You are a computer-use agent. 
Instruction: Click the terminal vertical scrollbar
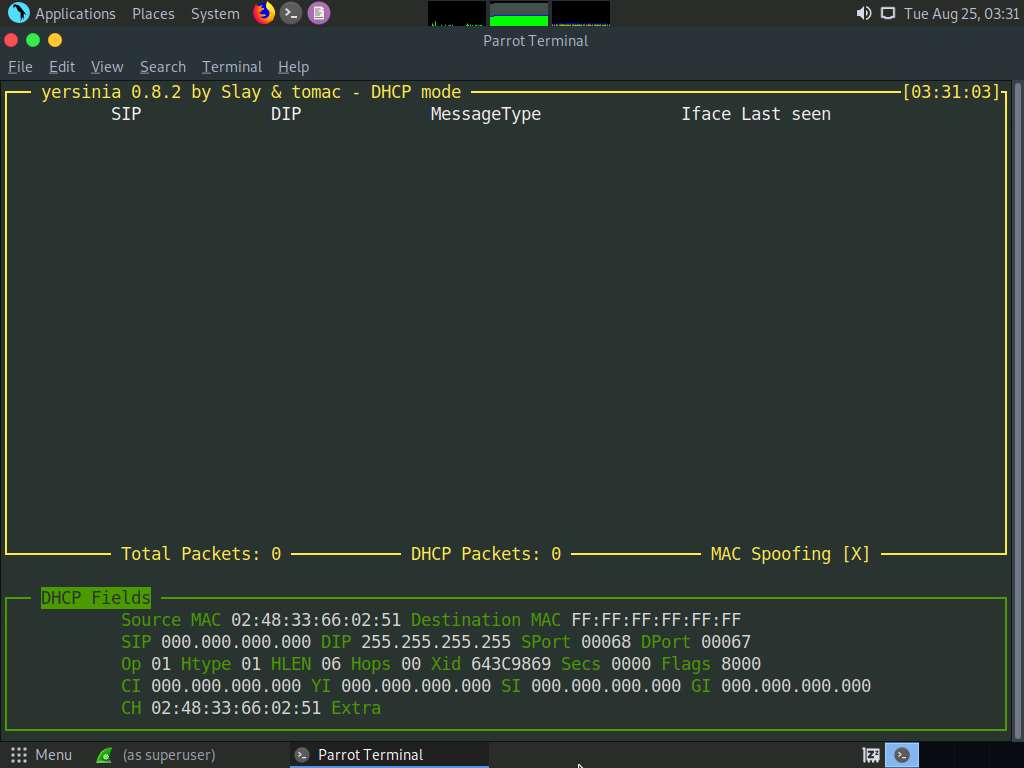[1017, 410]
